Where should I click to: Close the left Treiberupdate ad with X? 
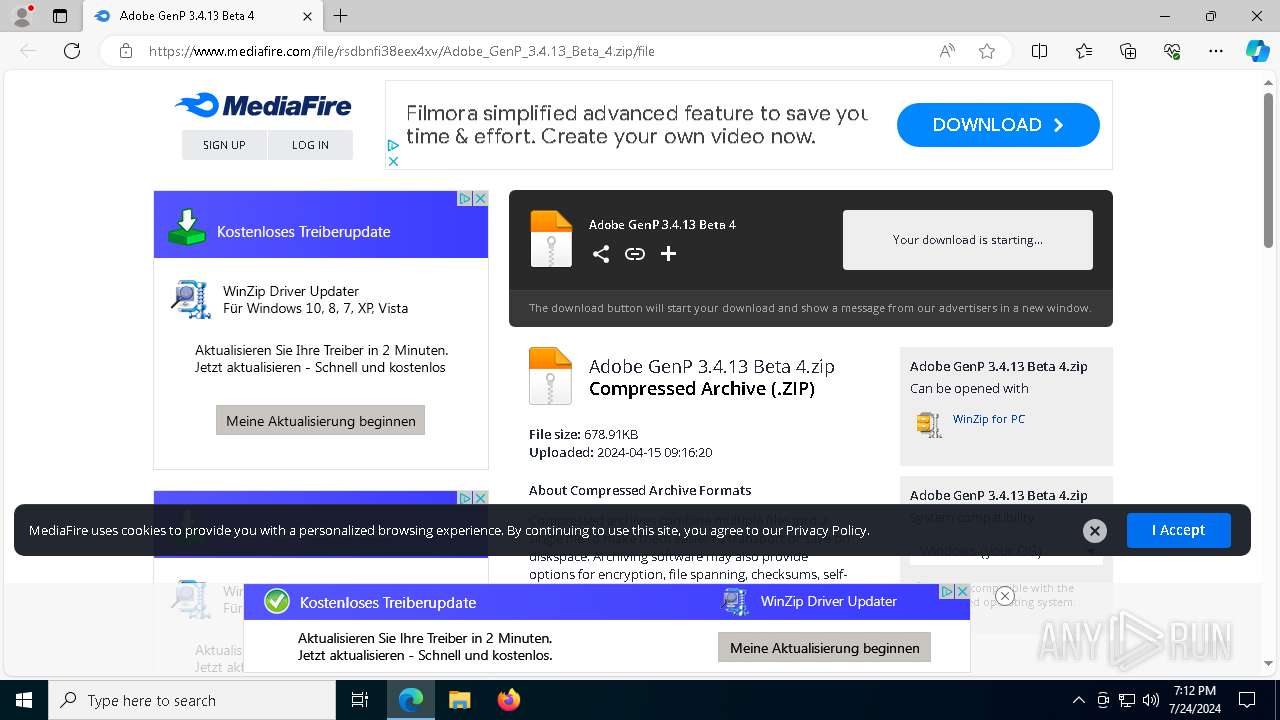pos(481,198)
